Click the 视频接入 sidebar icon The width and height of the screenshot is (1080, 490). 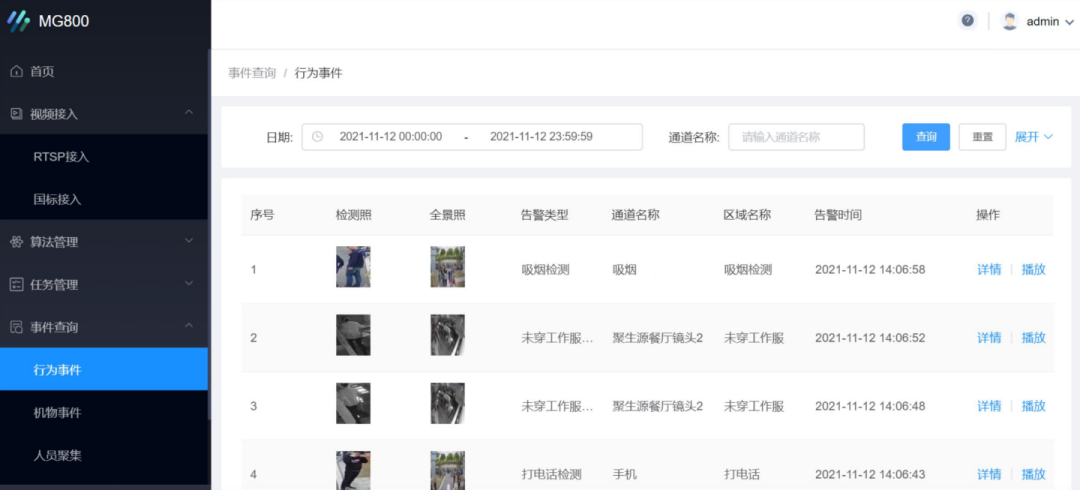tap(16, 114)
